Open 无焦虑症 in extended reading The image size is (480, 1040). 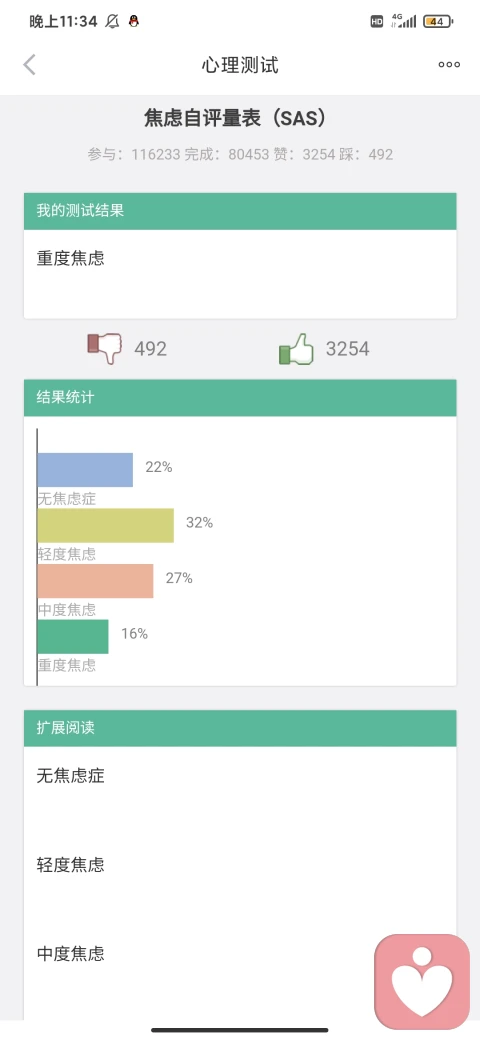70,775
